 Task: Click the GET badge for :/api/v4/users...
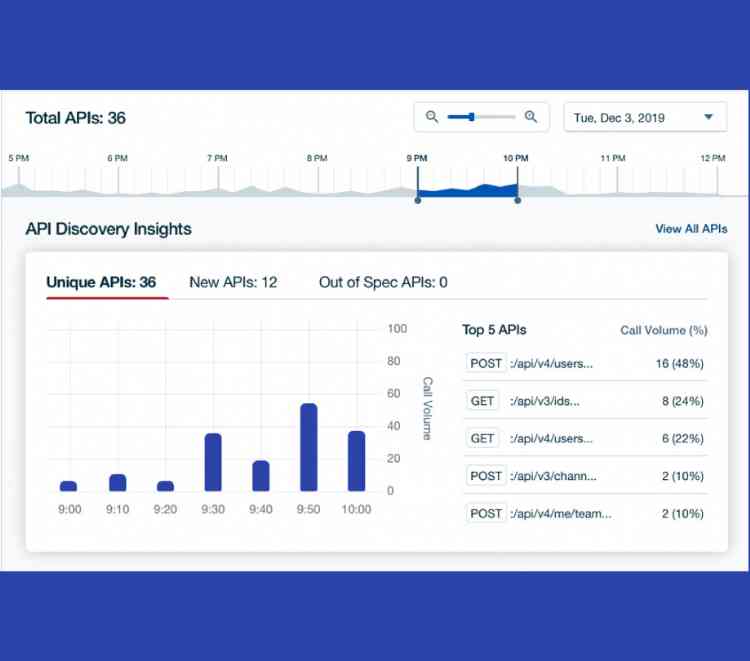click(x=482, y=438)
